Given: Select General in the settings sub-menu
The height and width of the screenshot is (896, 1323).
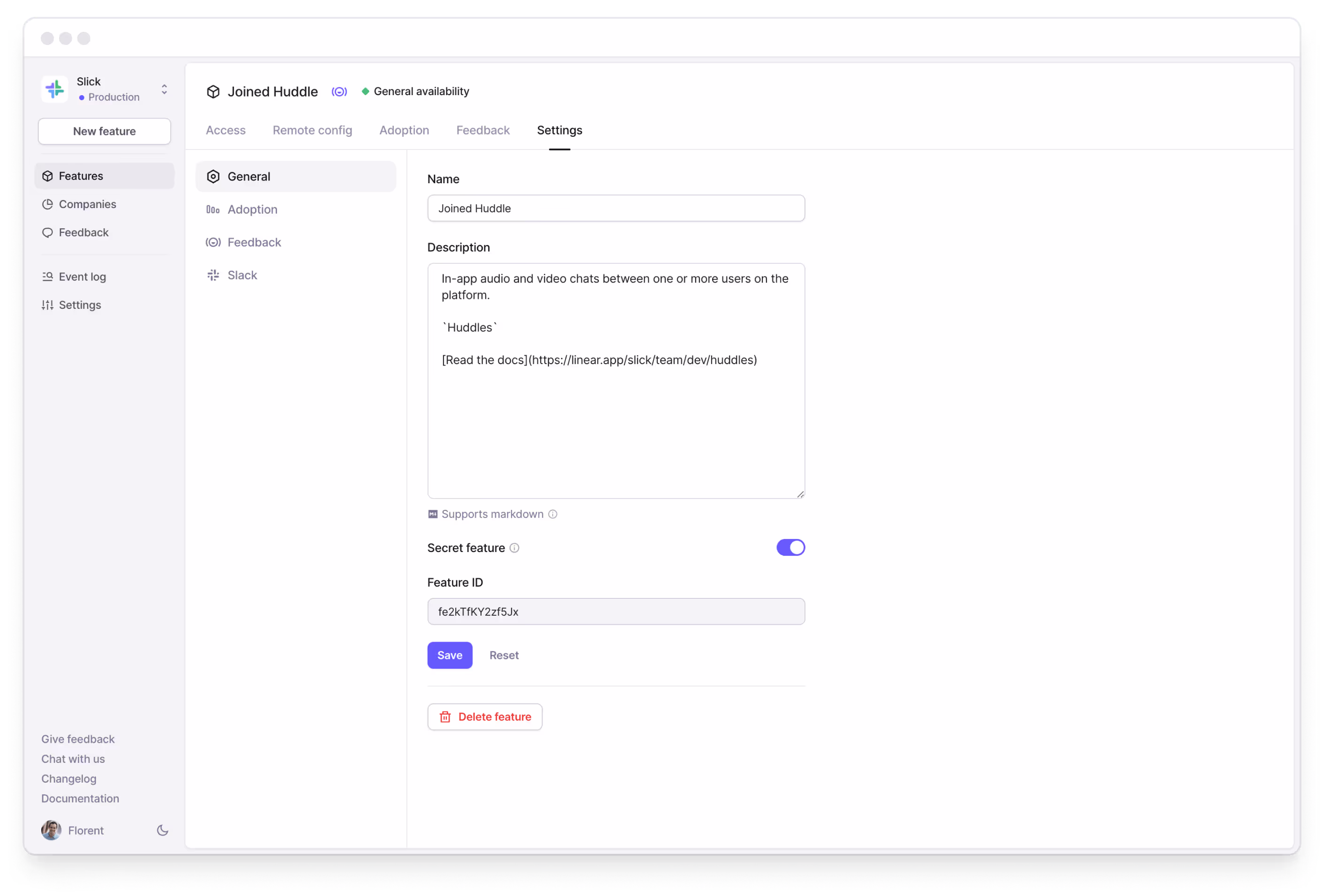Looking at the screenshot, I should (296, 177).
